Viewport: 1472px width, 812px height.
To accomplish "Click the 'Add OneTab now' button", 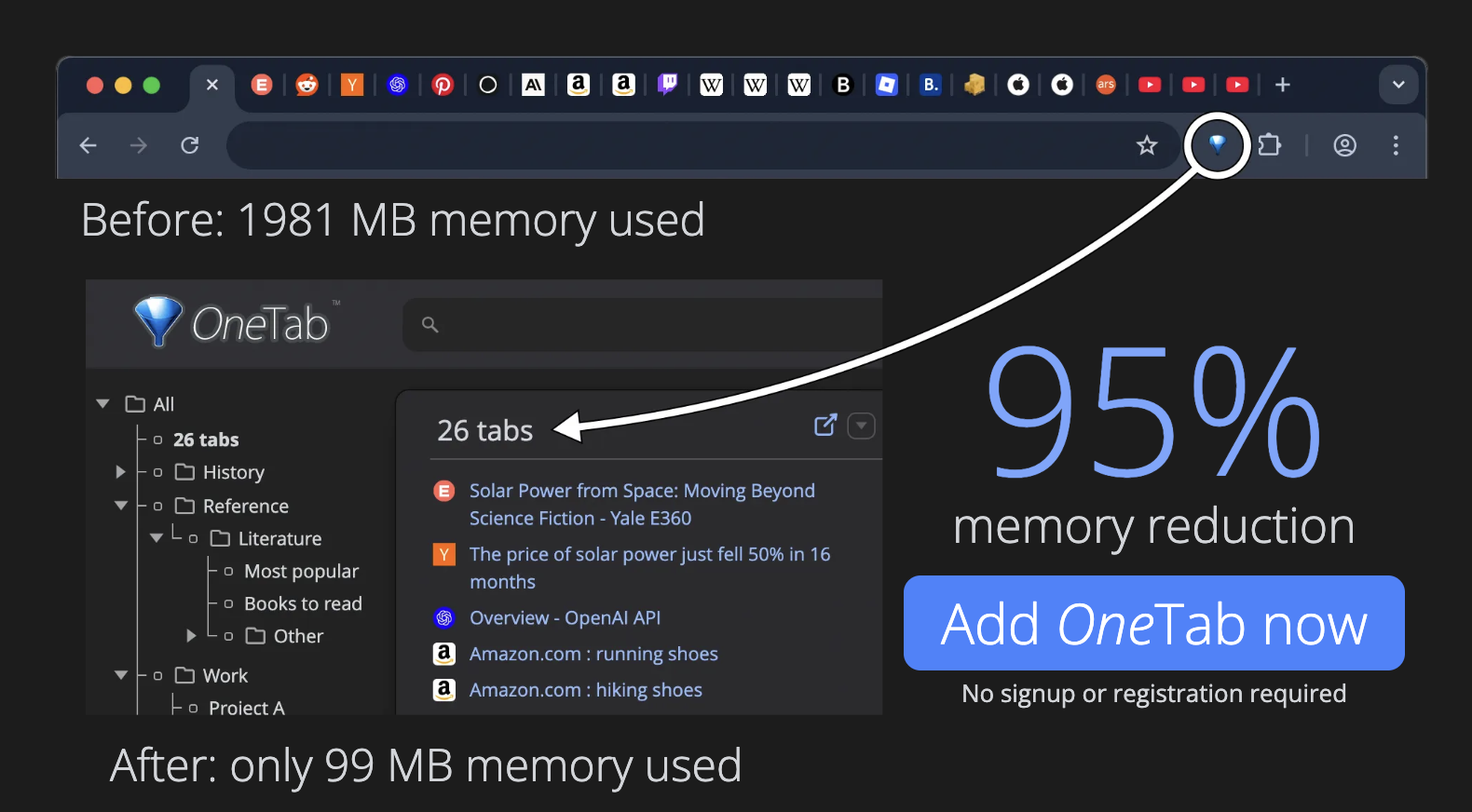I will [x=1153, y=623].
